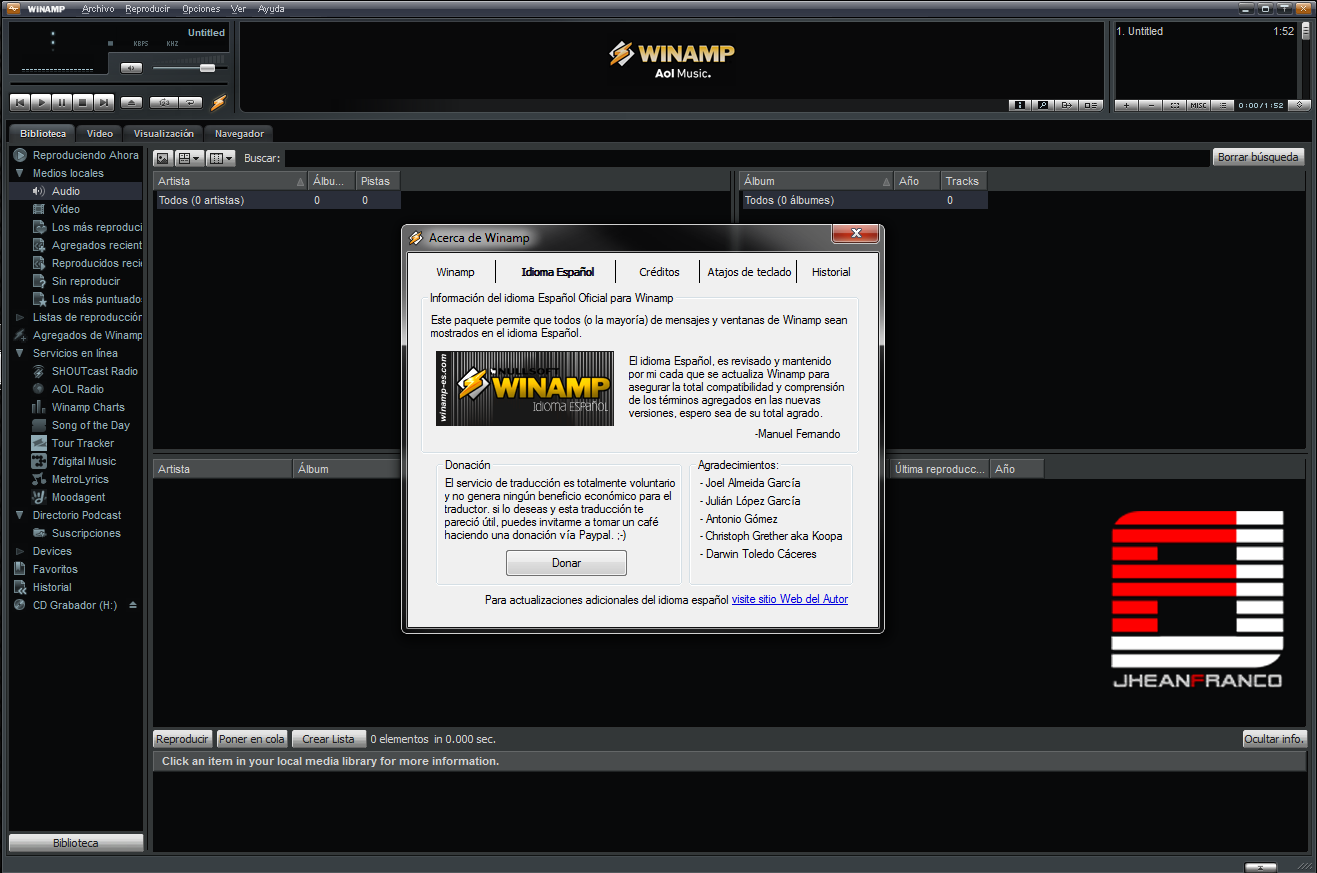
Task: Start playback with the Play button
Action: pyautogui.click(x=41, y=102)
